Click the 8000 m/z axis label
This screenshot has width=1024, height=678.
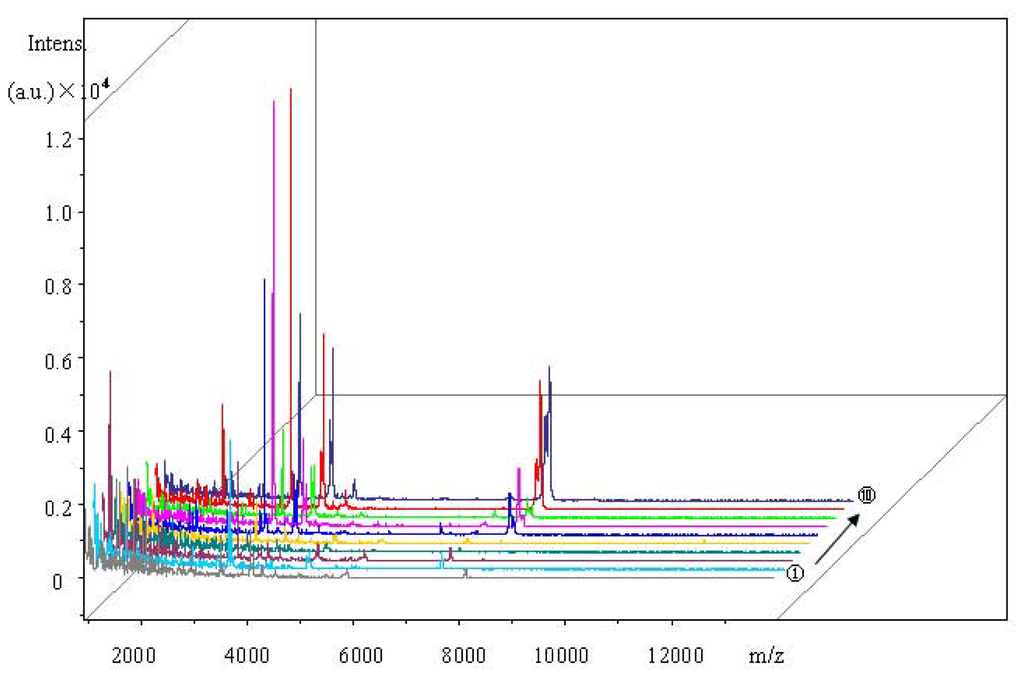tap(463, 655)
